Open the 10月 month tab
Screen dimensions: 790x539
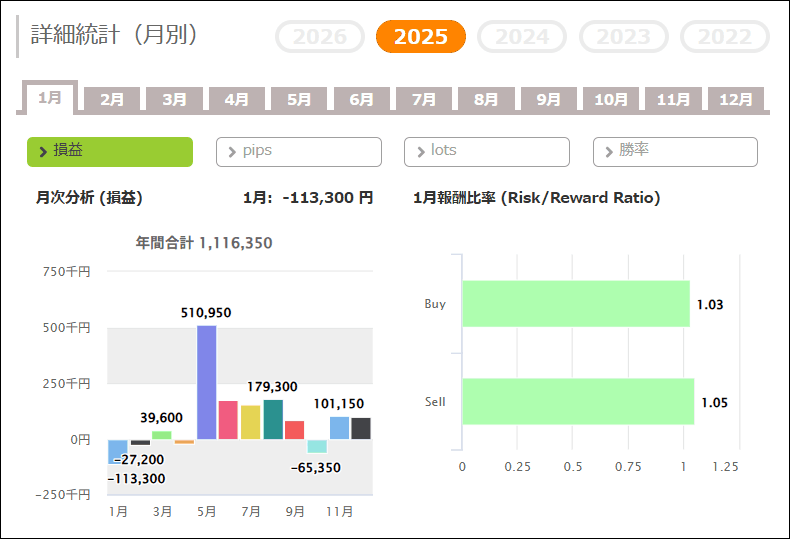[611, 99]
